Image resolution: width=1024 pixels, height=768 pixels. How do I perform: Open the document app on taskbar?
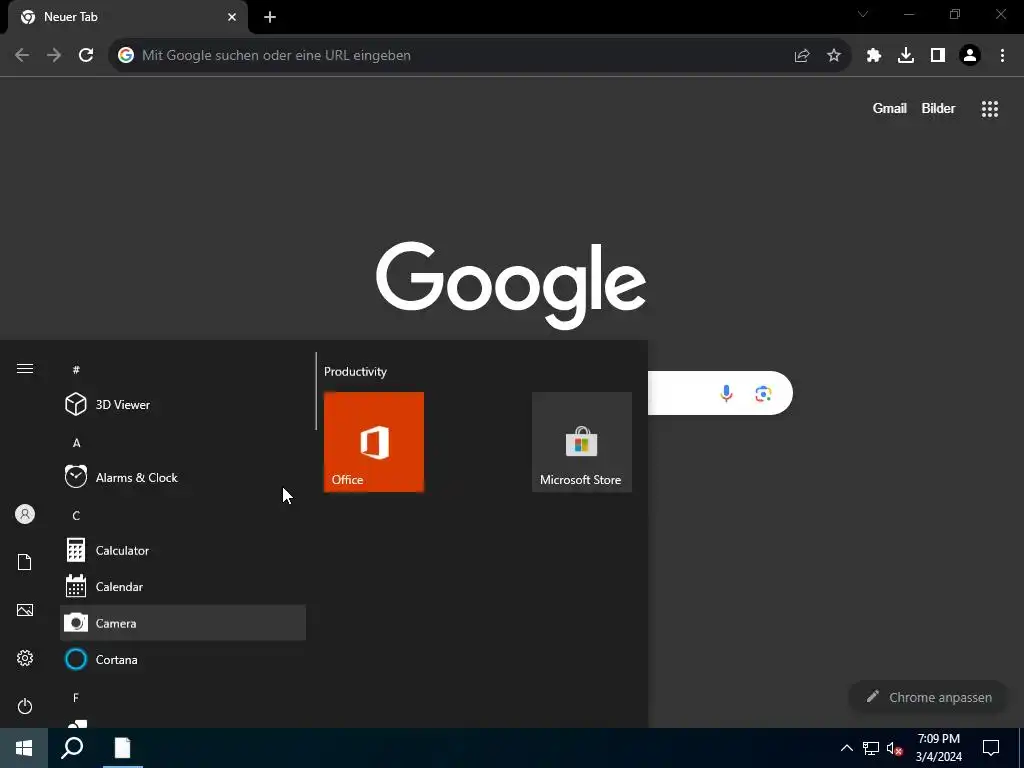(122, 748)
